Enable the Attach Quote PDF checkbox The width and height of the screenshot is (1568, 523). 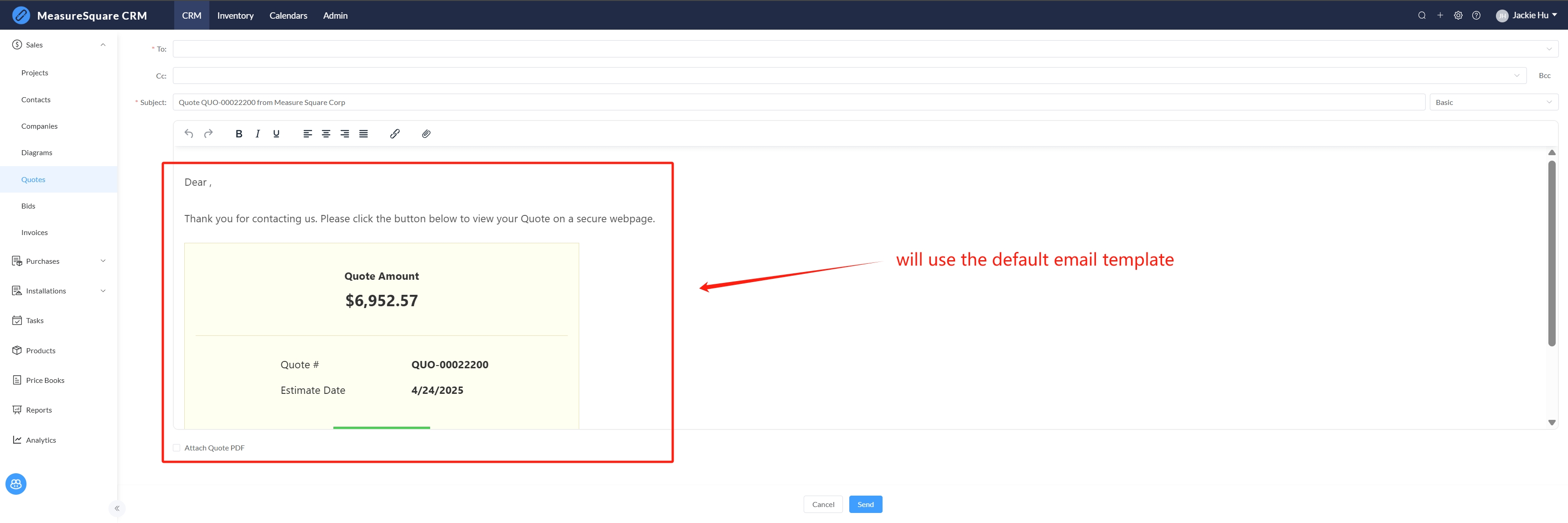[177, 448]
